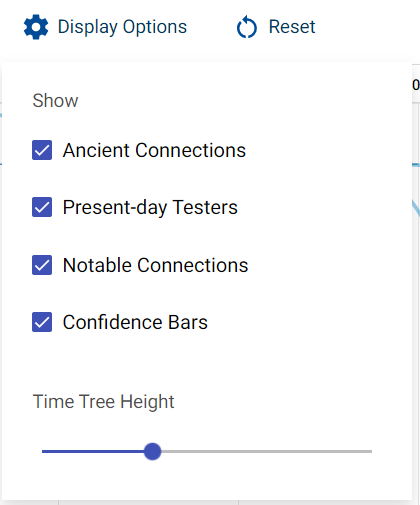Image resolution: width=420 pixels, height=505 pixels.
Task: Click the blue filled slider track portion
Action: (x=93, y=452)
